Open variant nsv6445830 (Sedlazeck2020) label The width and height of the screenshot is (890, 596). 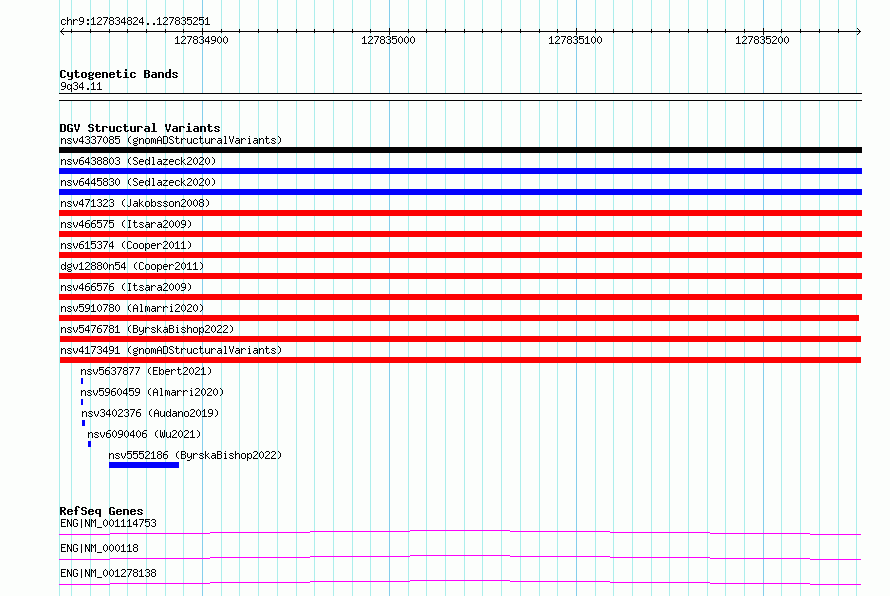(138, 182)
